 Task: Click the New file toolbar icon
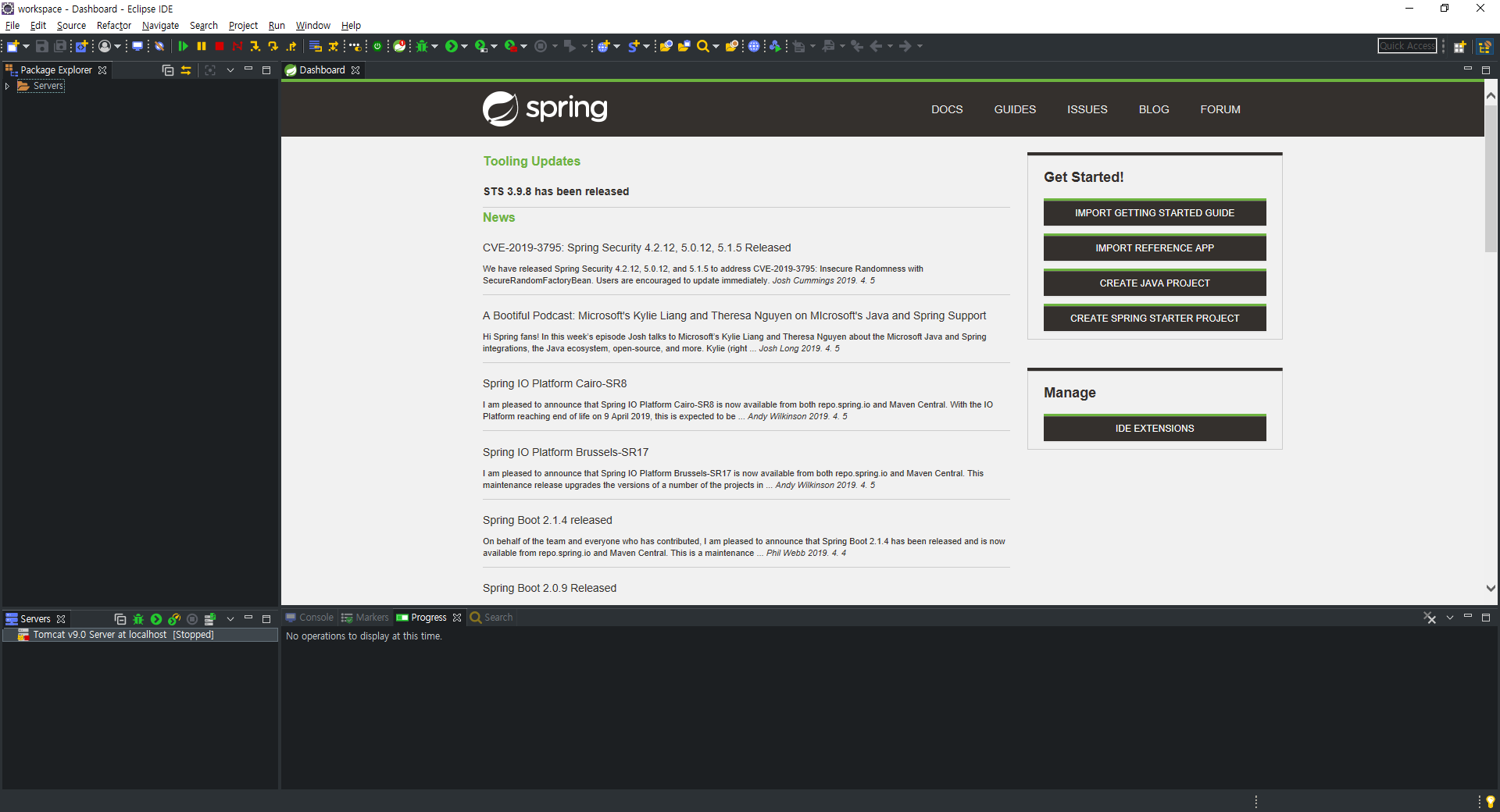pyautogui.click(x=13, y=46)
